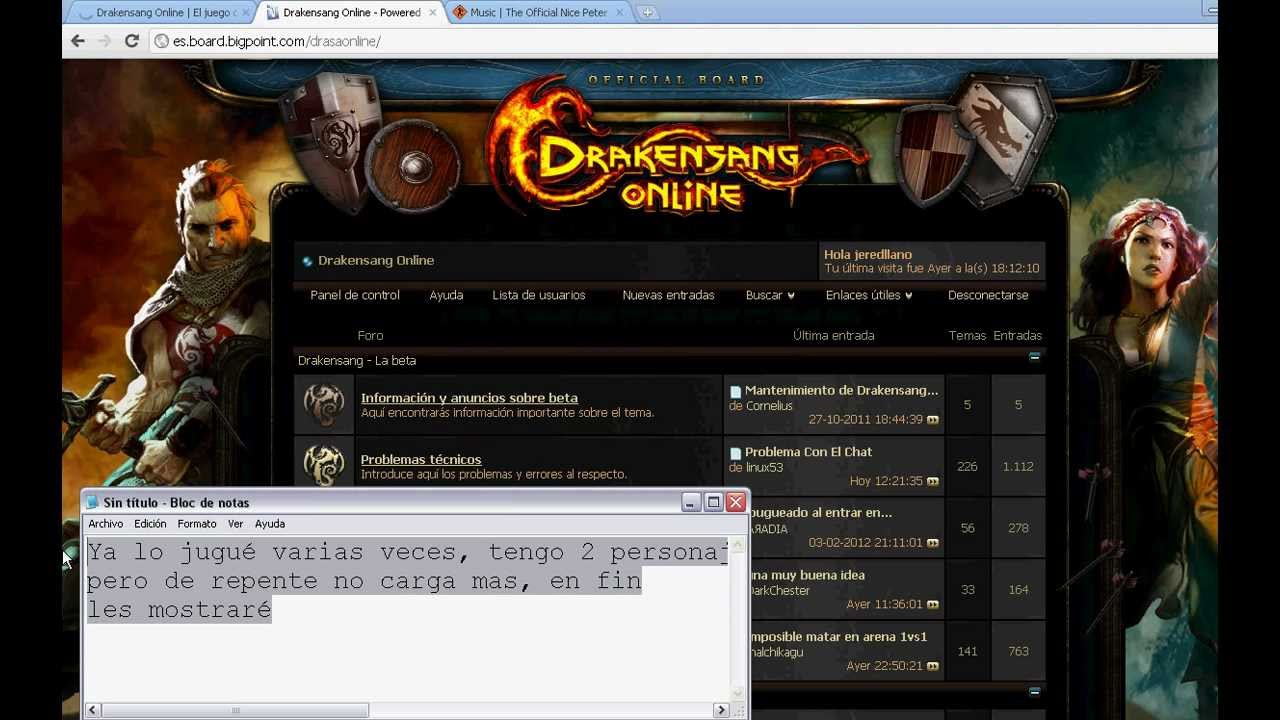The width and height of the screenshot is (1280, 720).
Task: Click the small icon left of 'Drakensang Online' breadcrumb
Action: [x=307, y=261]
